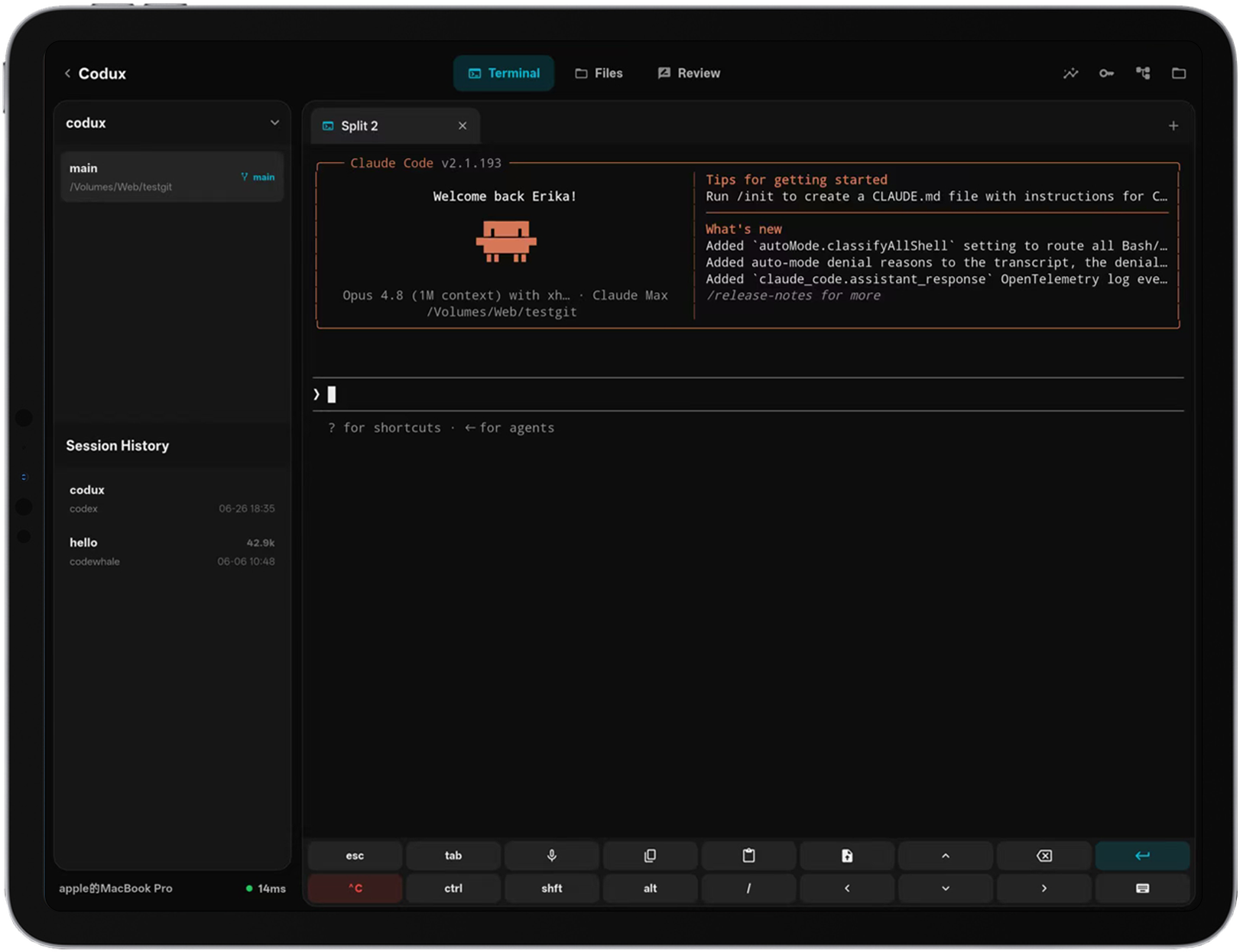
Task: Tap the down arrow key
Action: click(946, 889)
